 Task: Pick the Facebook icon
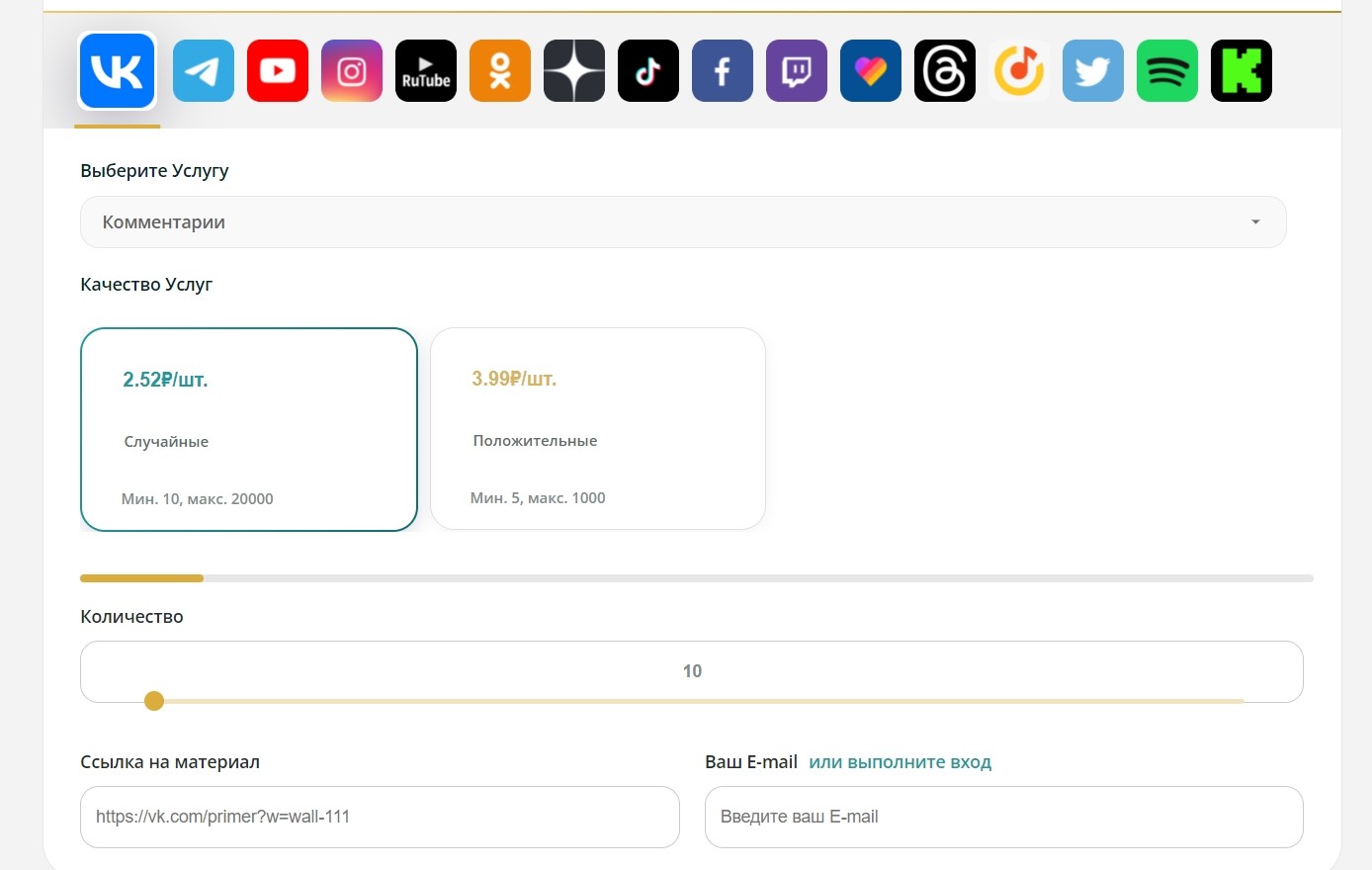723,70
